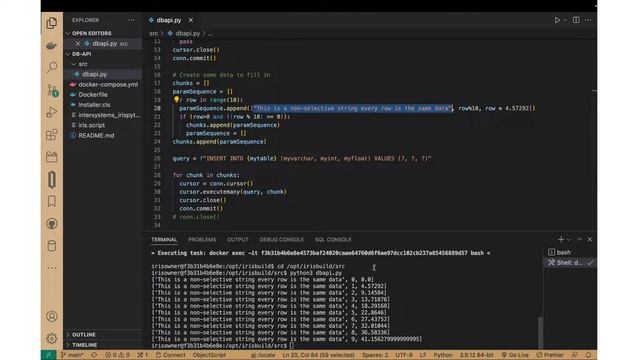Open the Run and Debug view
Screen dimensions: 640x360
[x=51, y=112]
